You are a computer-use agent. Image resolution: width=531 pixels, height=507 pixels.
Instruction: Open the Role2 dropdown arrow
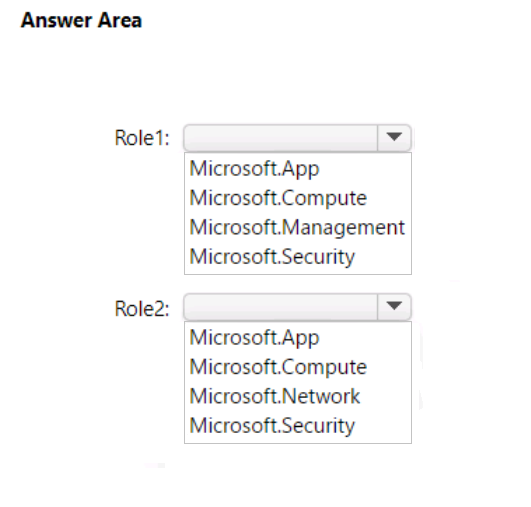[x=394, y=307]
